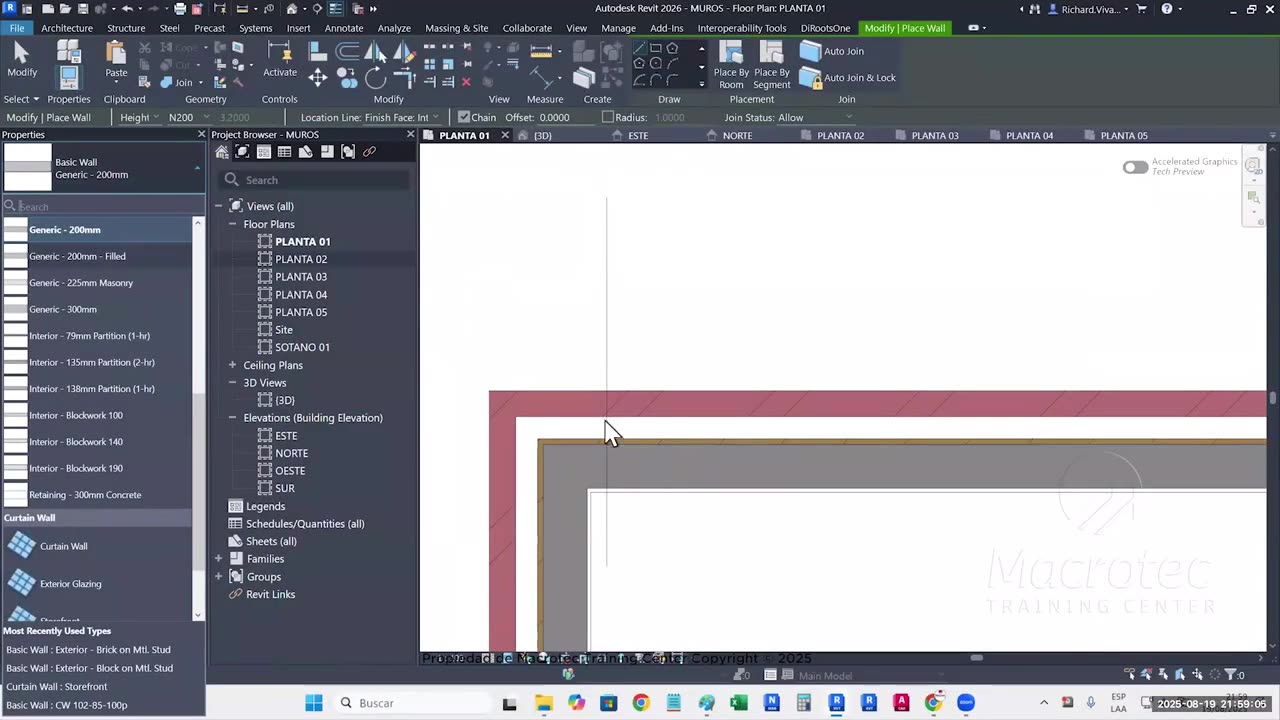
Task: Select the Move tool in Modify panel
Action: (317, 77)
